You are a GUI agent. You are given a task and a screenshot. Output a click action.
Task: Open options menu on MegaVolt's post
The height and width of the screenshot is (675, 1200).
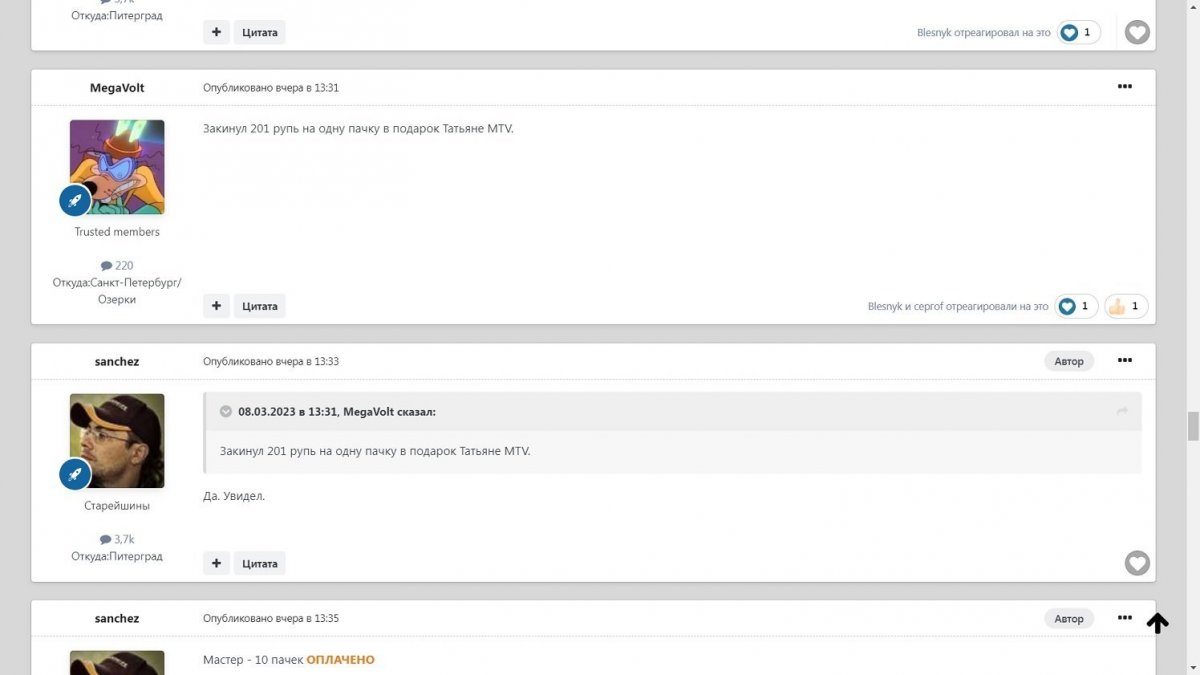(x=1125, y=87)
